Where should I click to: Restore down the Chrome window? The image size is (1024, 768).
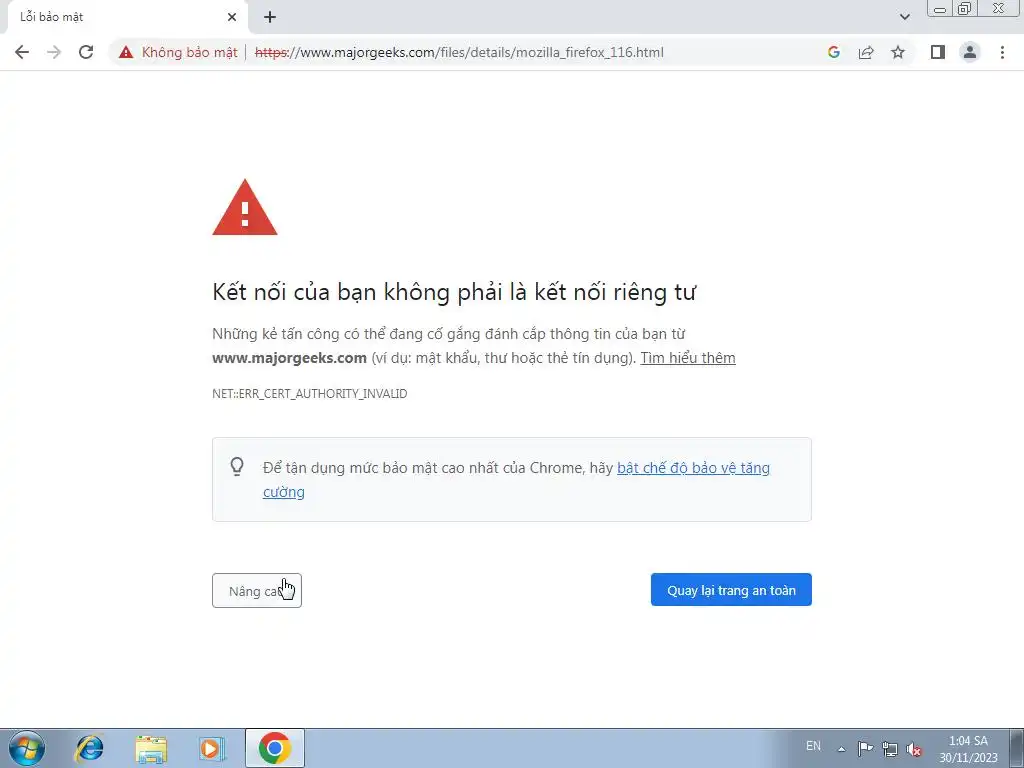coord(965,9)
